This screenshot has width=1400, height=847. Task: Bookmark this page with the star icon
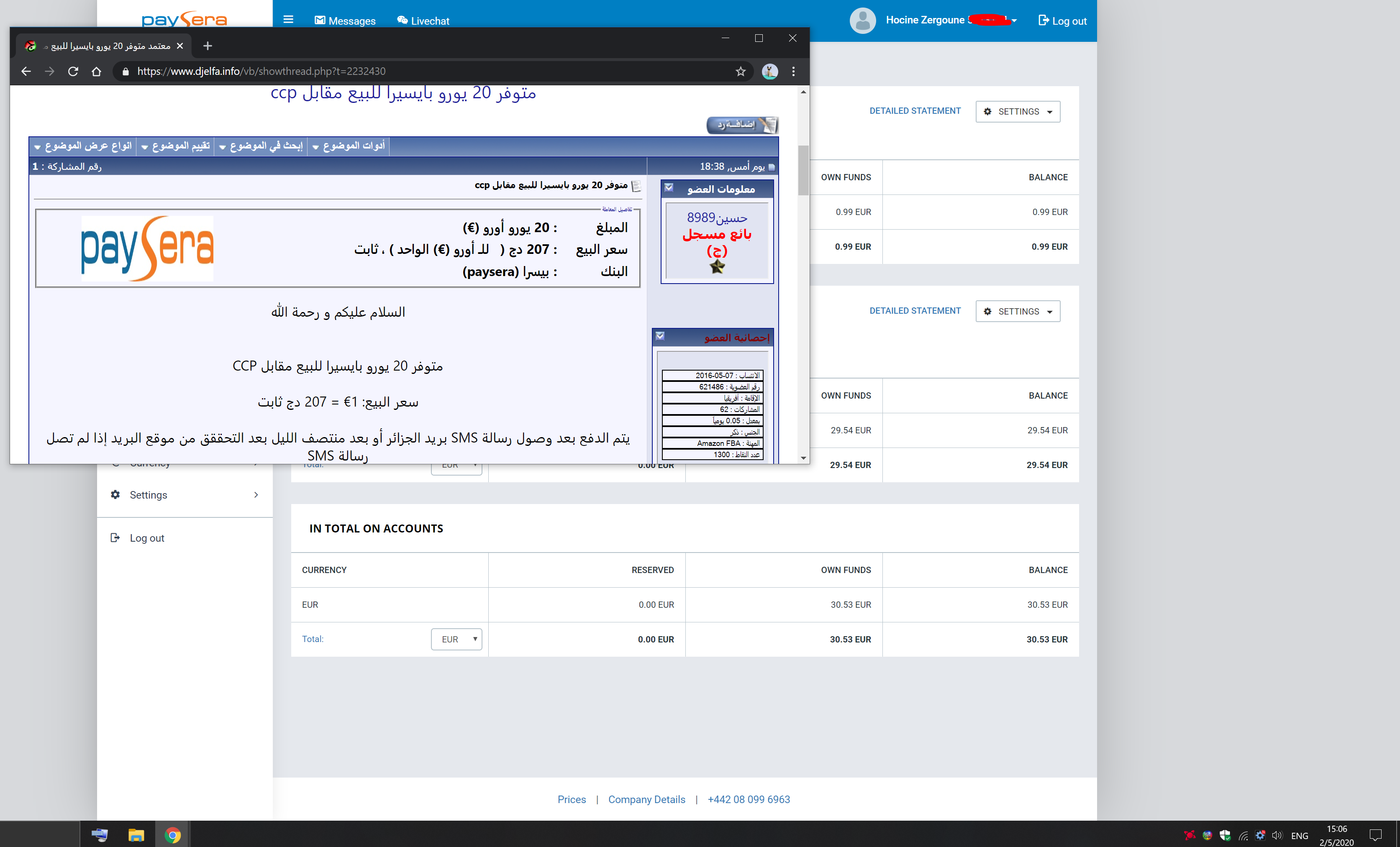[x=740, y=71]
